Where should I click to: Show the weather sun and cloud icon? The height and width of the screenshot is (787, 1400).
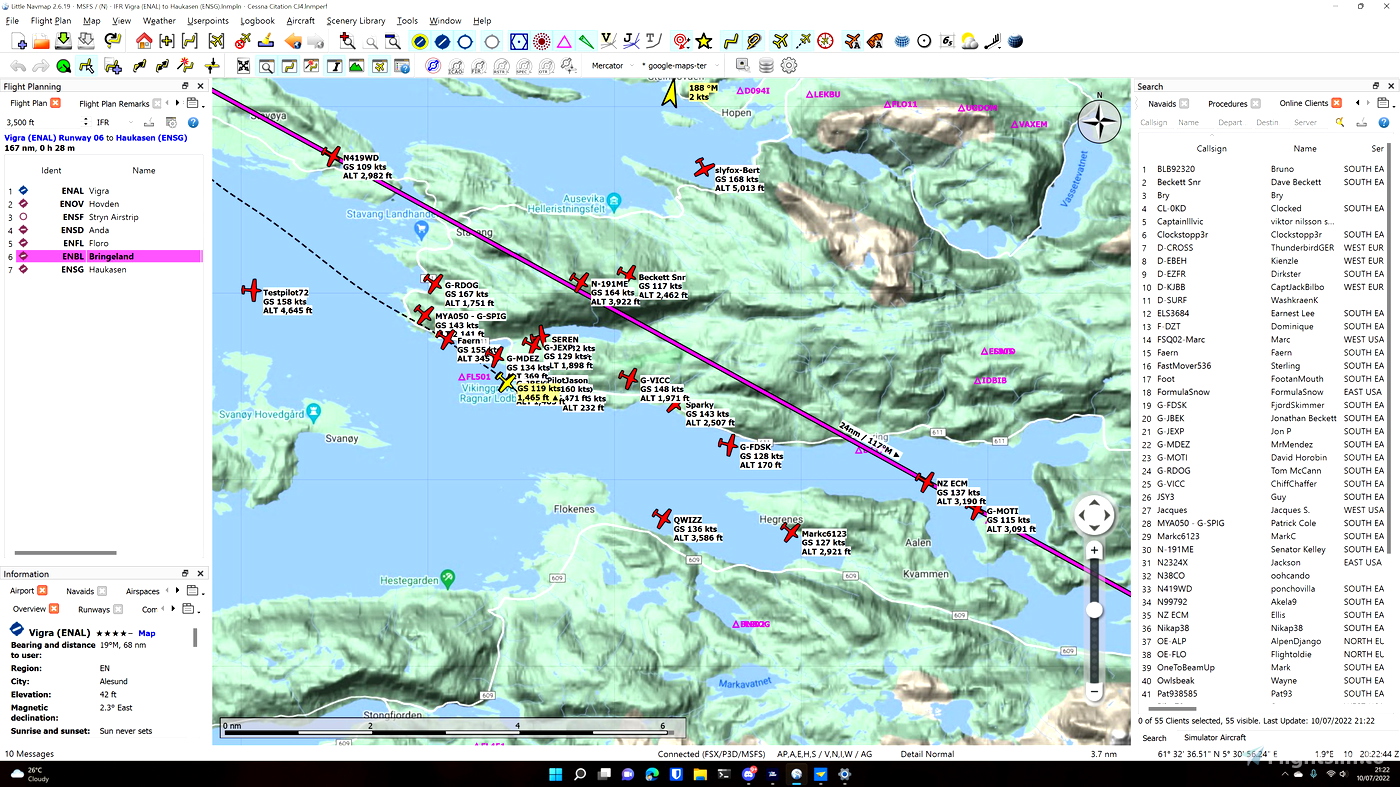[969, 41]
